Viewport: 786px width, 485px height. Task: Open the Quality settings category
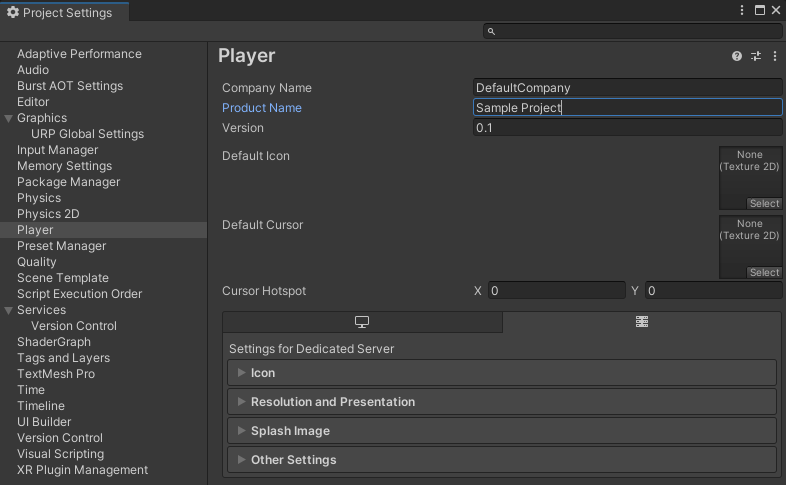37,262
